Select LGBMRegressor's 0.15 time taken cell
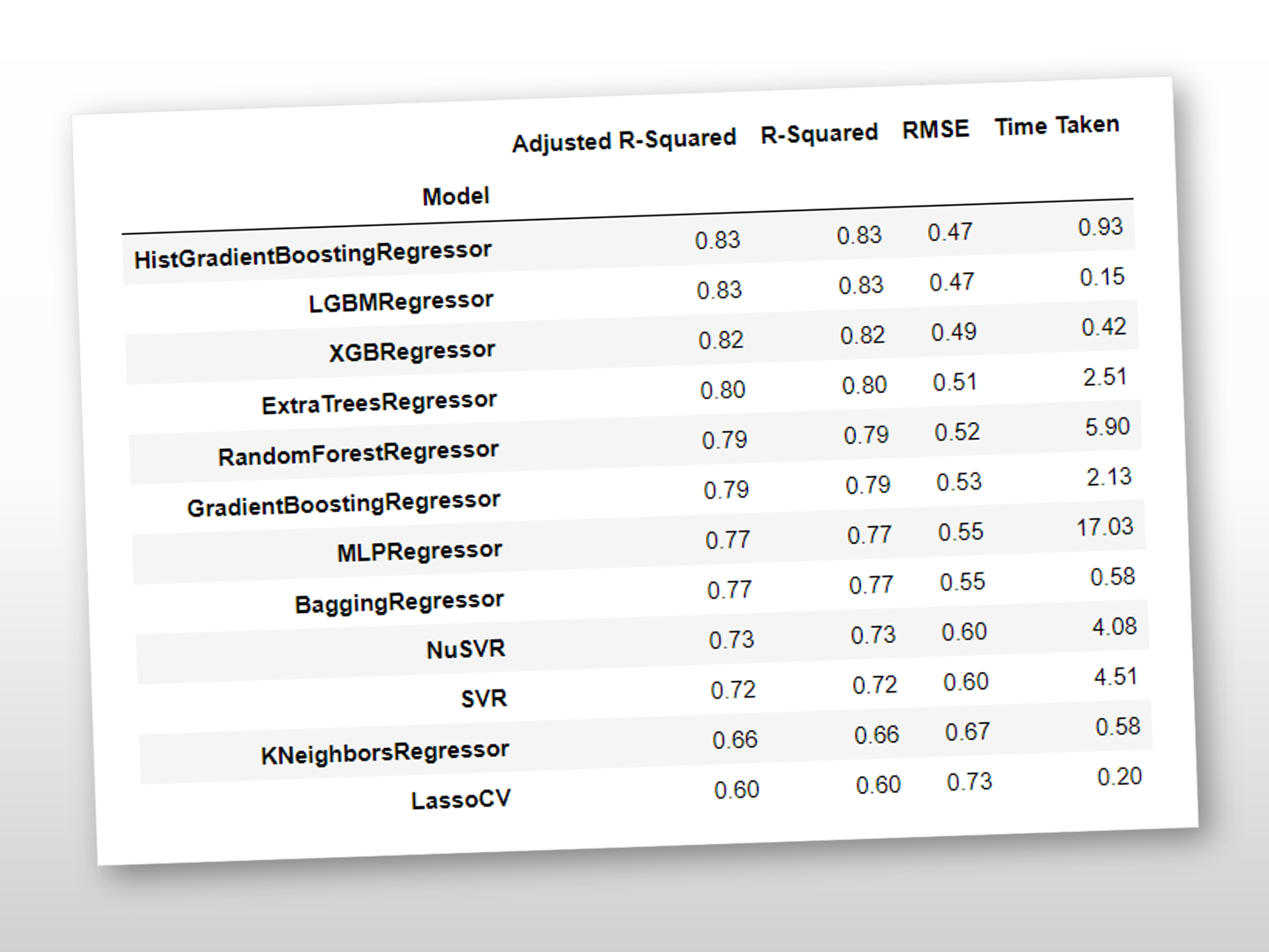This screenshot has height=952, width=1269. click(1101, 277)
